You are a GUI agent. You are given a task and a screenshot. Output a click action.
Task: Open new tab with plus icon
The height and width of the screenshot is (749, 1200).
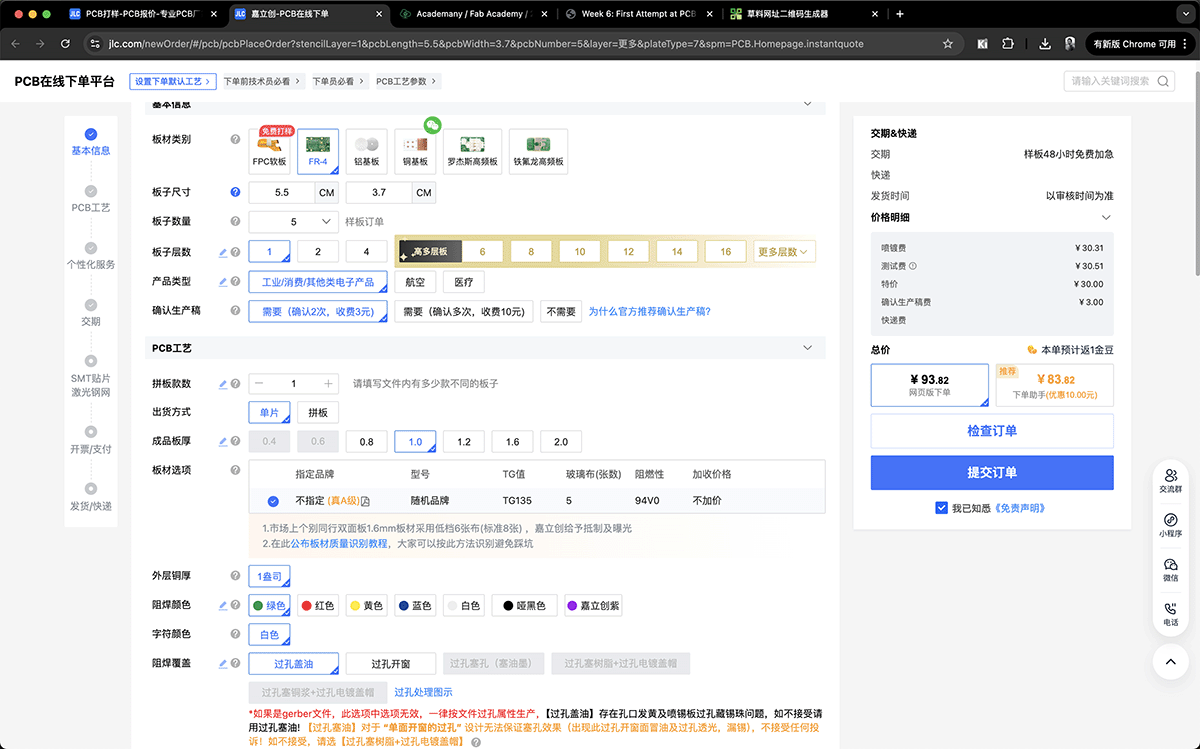click(x=900, y=14)
